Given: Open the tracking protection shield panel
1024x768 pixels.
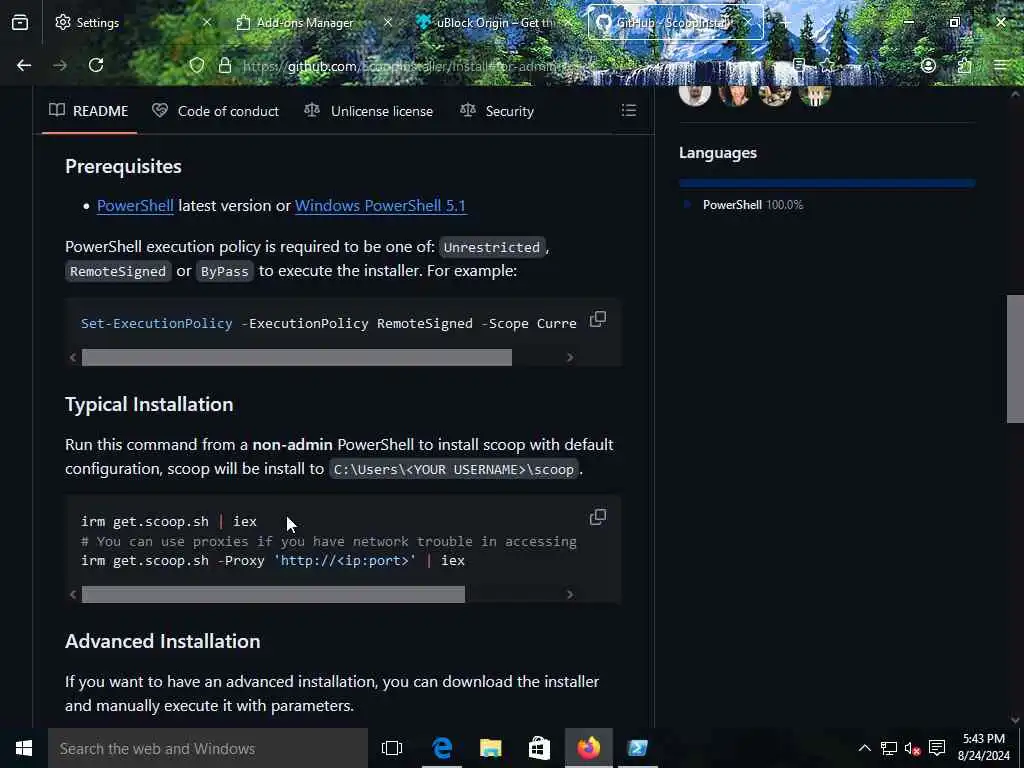Looking at the screenshot, I should (x=197, y=65).
